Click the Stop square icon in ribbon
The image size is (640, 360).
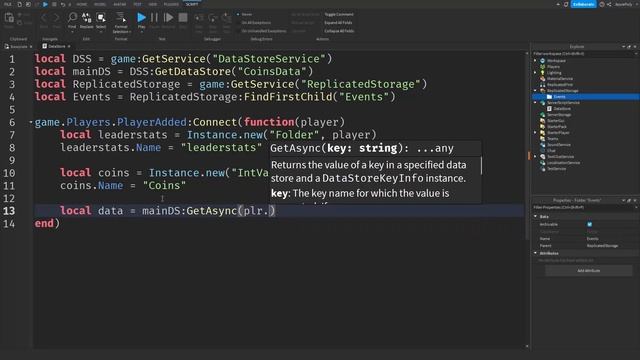183,18
